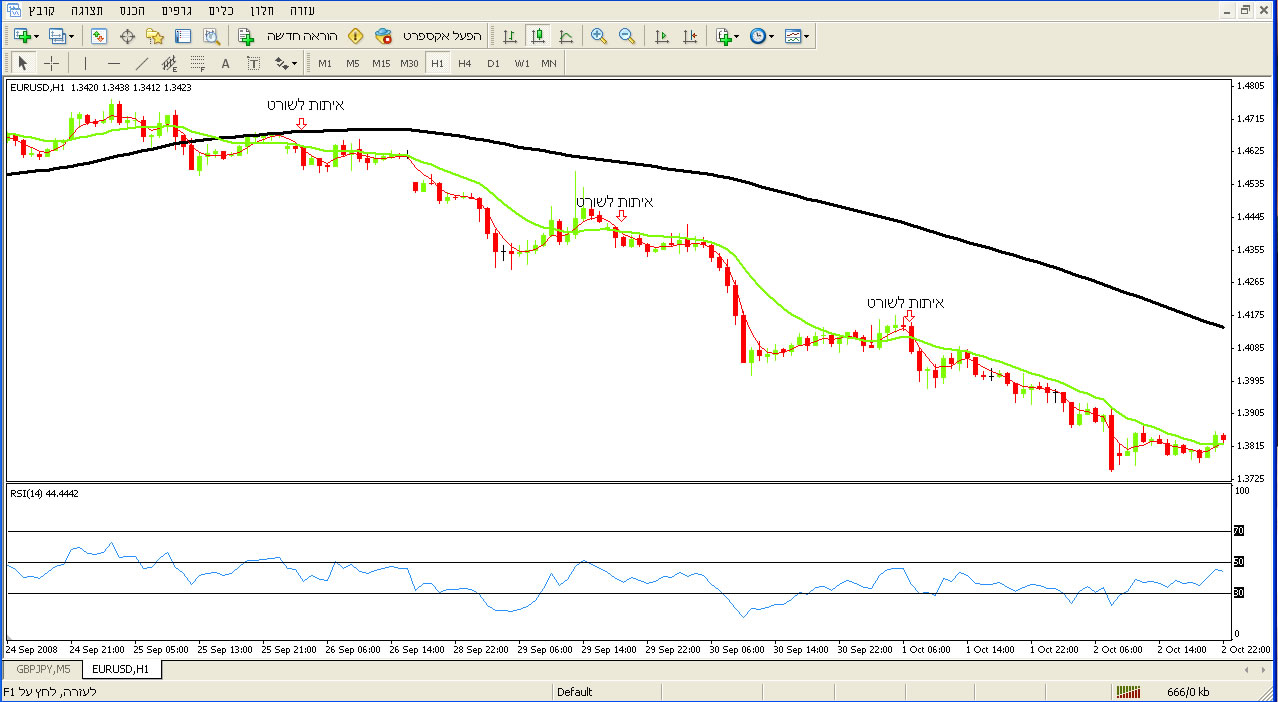The width and height of the screenshot is (1278, 702).
Task: Open the Market Watch window icon
Action: (x=99, y=36)
